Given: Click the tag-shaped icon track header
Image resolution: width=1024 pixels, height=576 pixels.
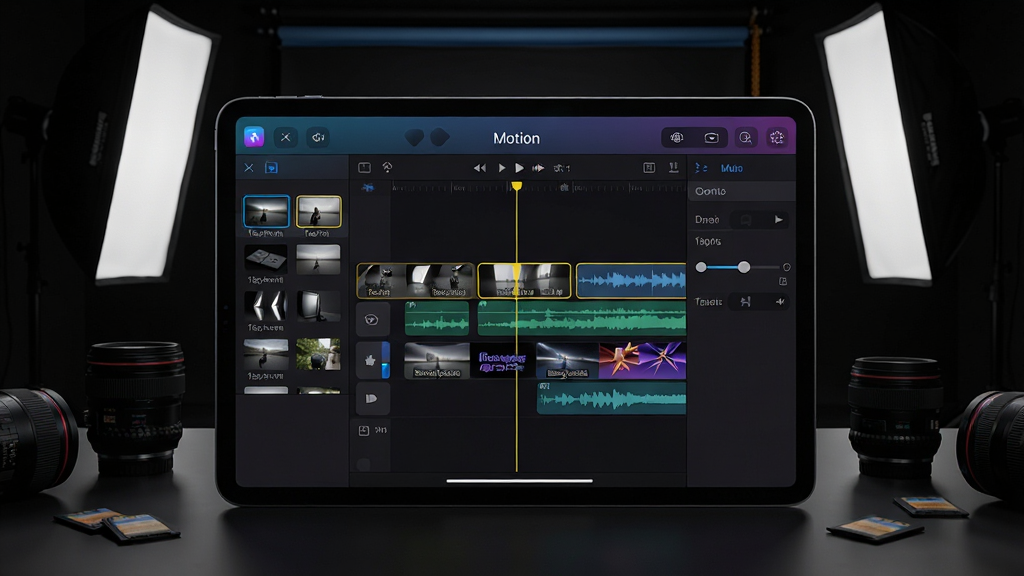Looking at the screenshot, I should tap(372, 398).
